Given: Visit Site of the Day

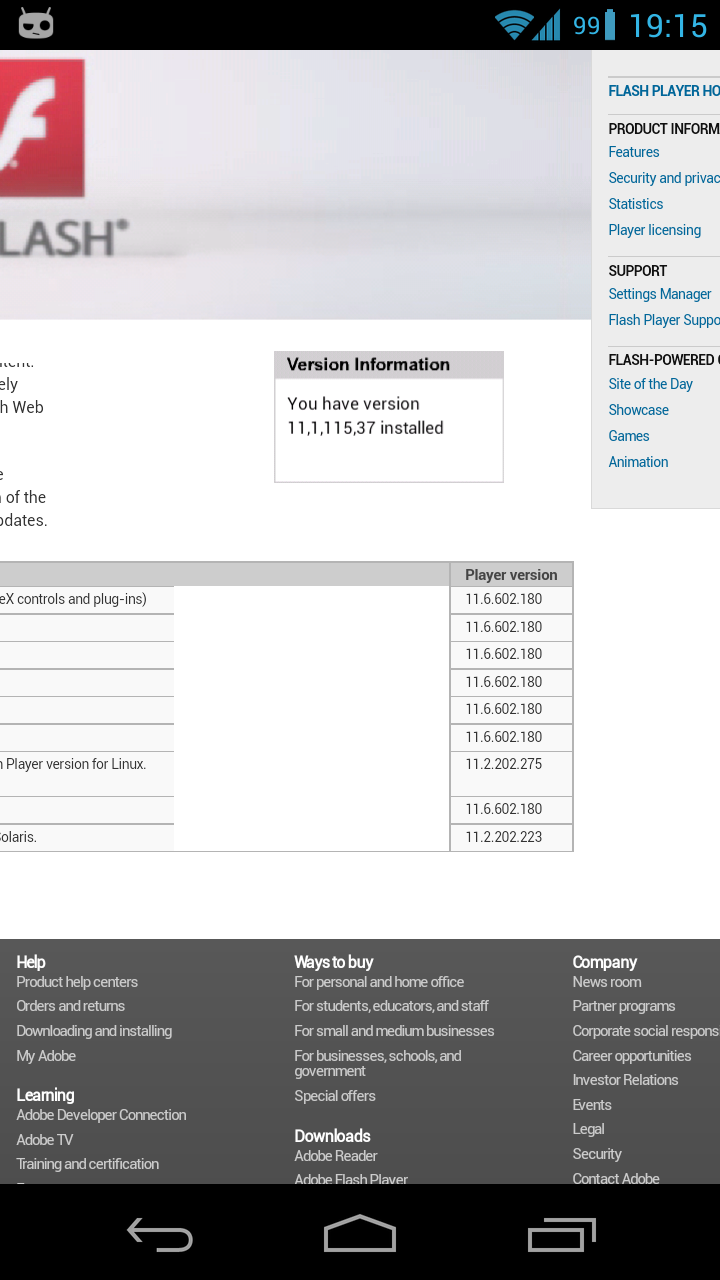Looking at the screenshot, I should [x=651, y=384].
